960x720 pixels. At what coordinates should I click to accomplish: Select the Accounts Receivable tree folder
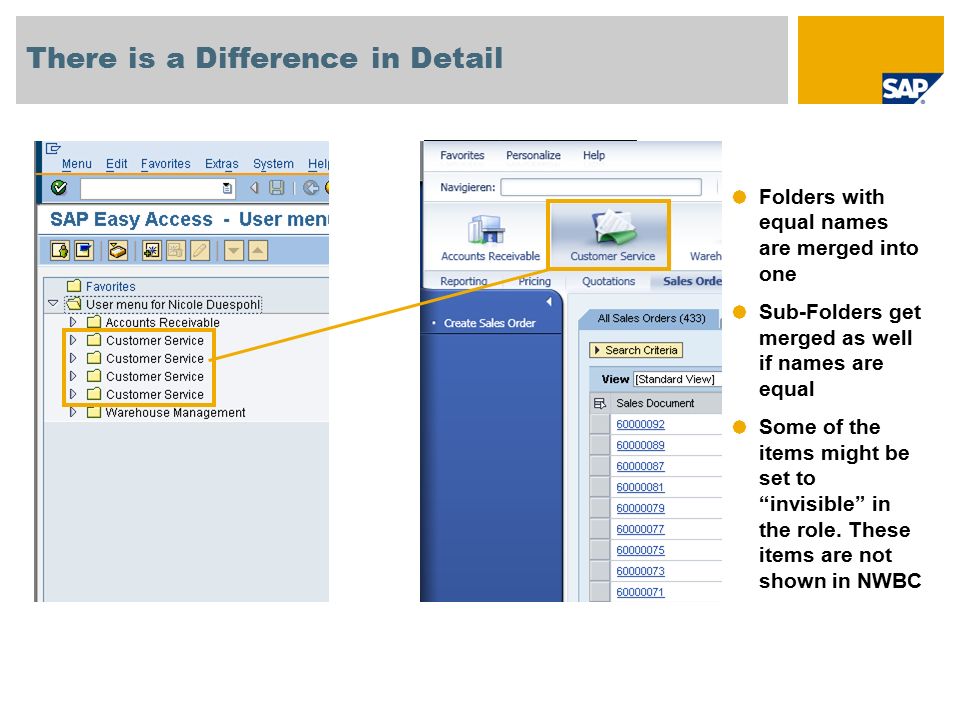[154, 322]
